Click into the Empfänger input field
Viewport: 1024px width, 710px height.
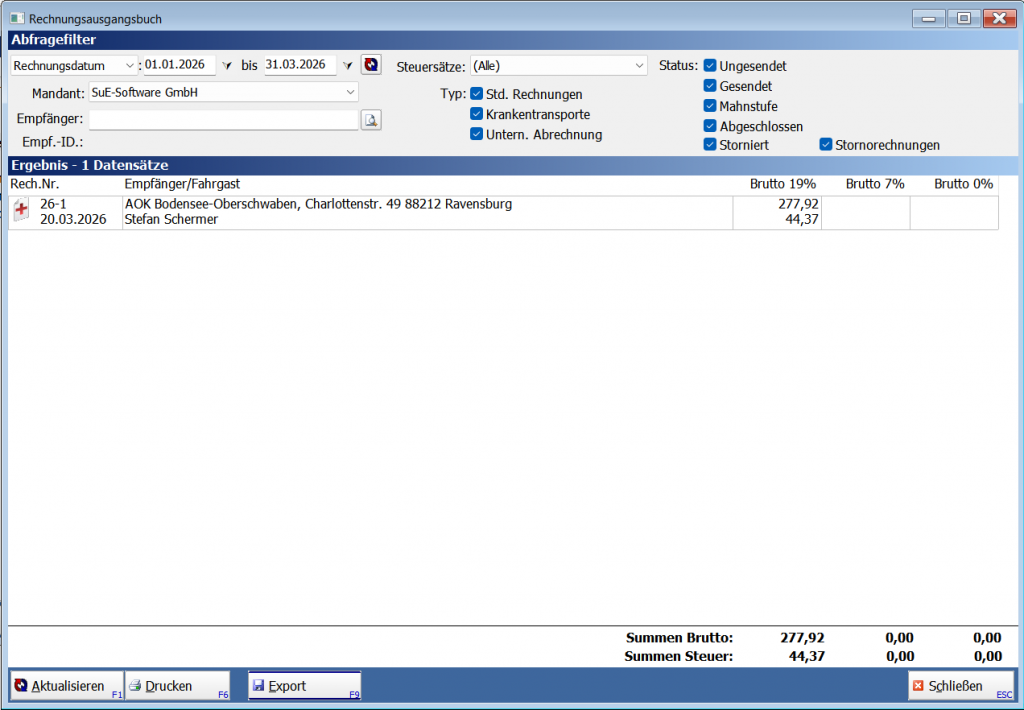[x=223, y=120]
